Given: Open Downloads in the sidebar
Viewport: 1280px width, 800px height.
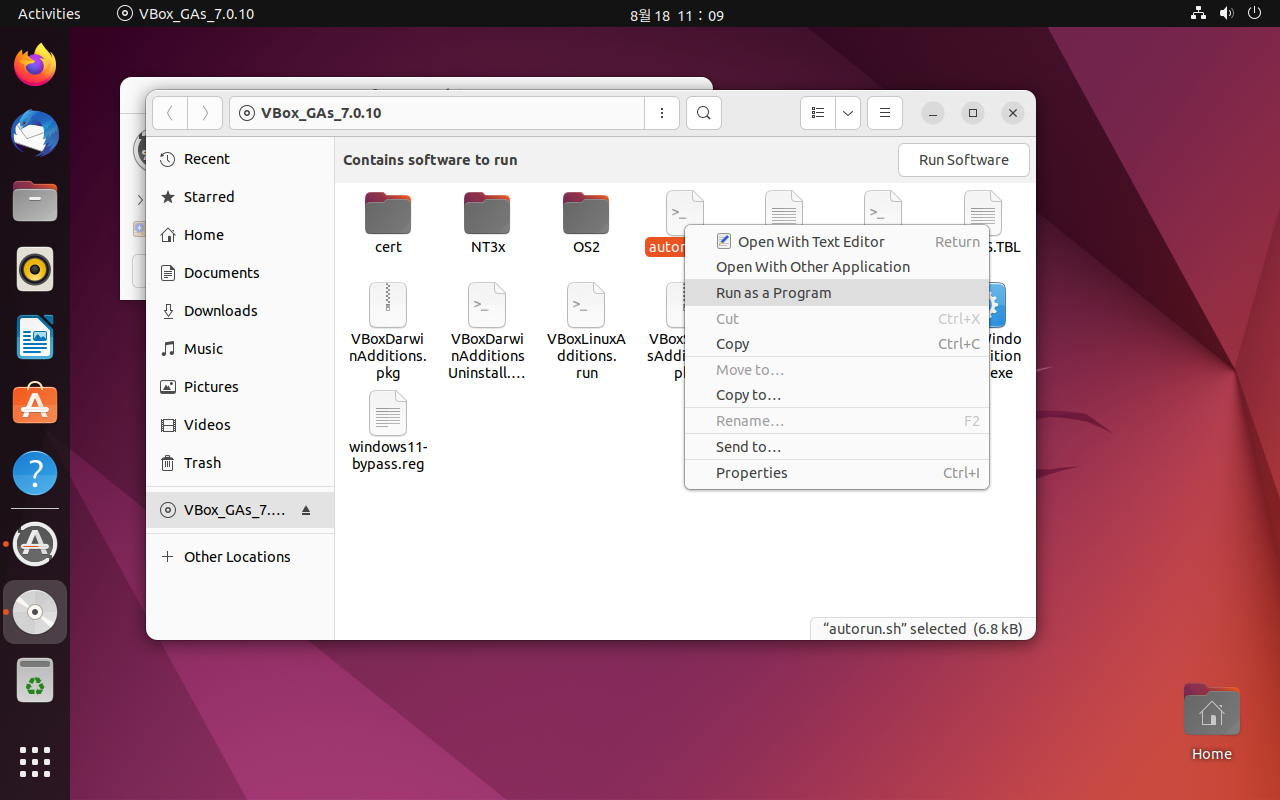Looking at the screenshot, I should click(x=240, y=311).
